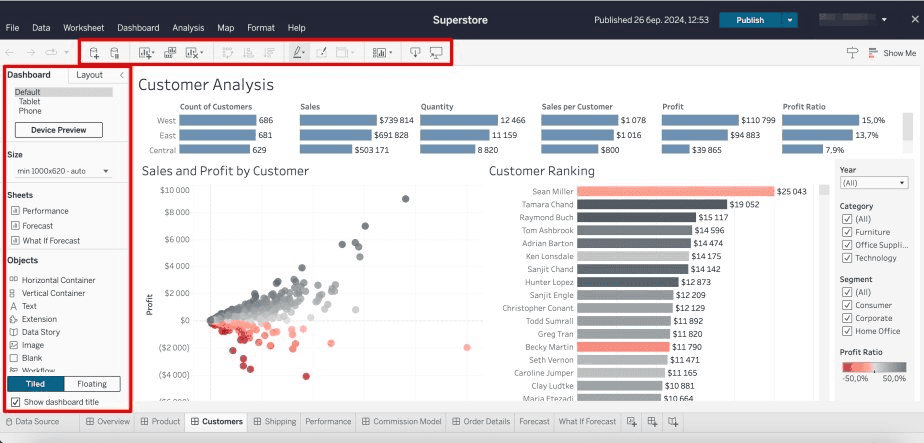Click the New Worksheet icon in bottom tab bar
The image size is (924, 443).
point(632,421)
